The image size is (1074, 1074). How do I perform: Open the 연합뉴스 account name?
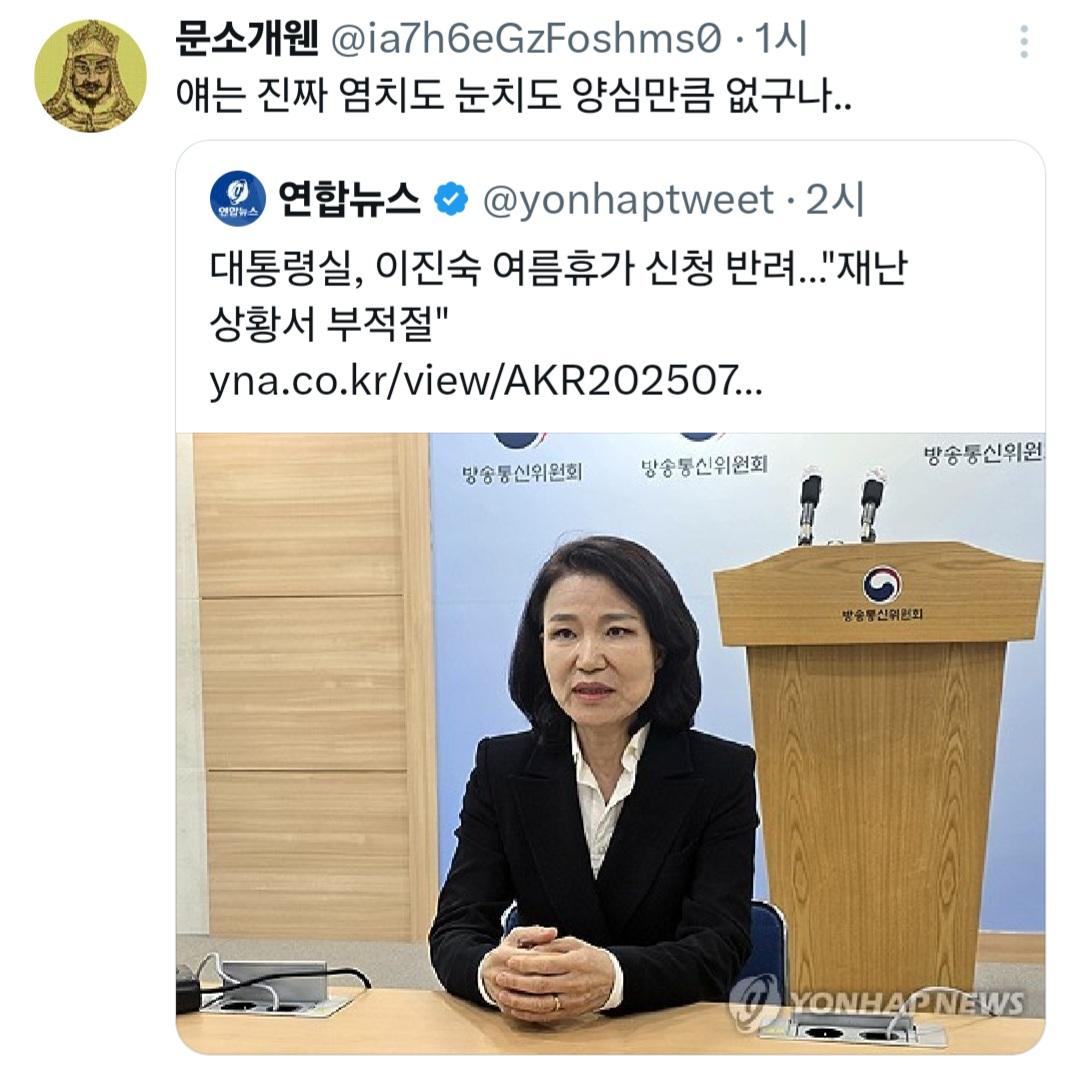point(349,199)
